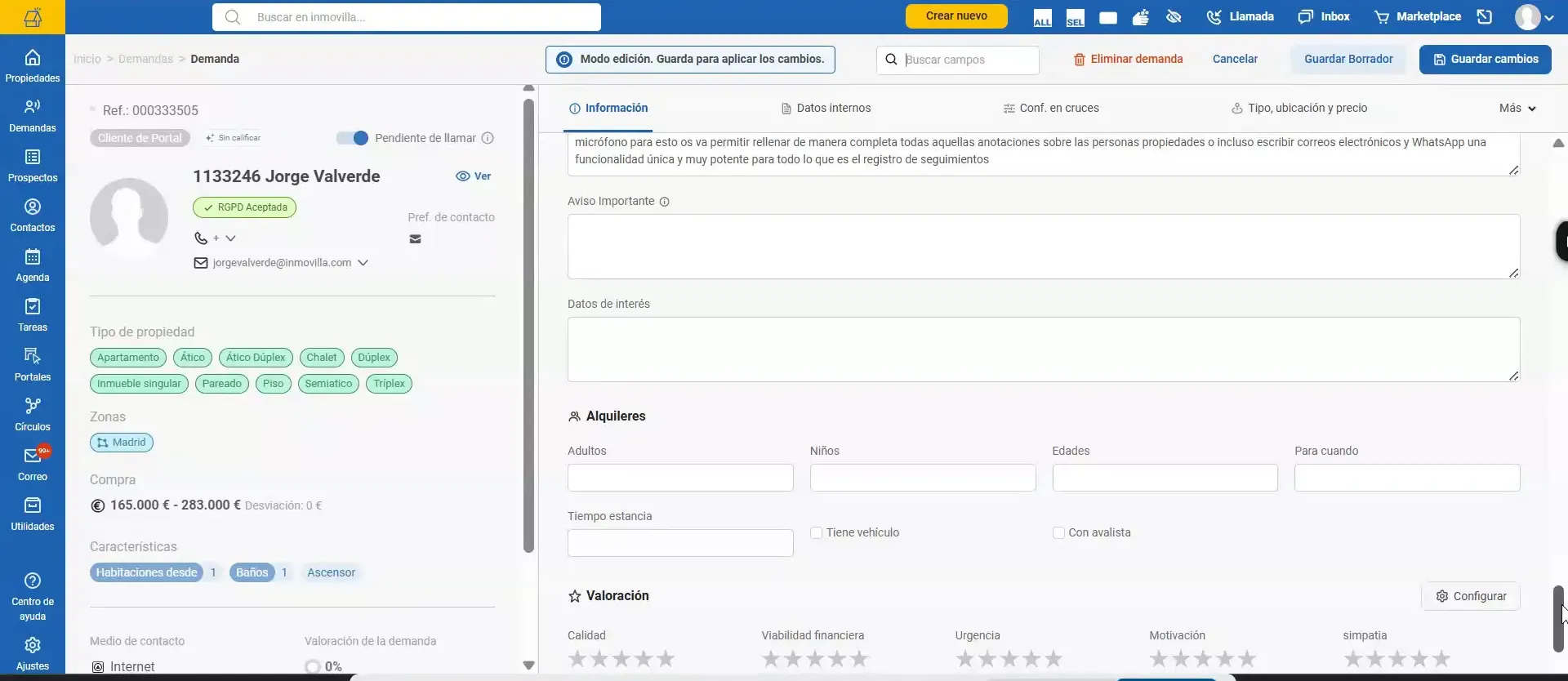Screen dimensions: 1568x681
Task: Click the Buscar en inmovilla search field
Action: (x=407, y=17)
